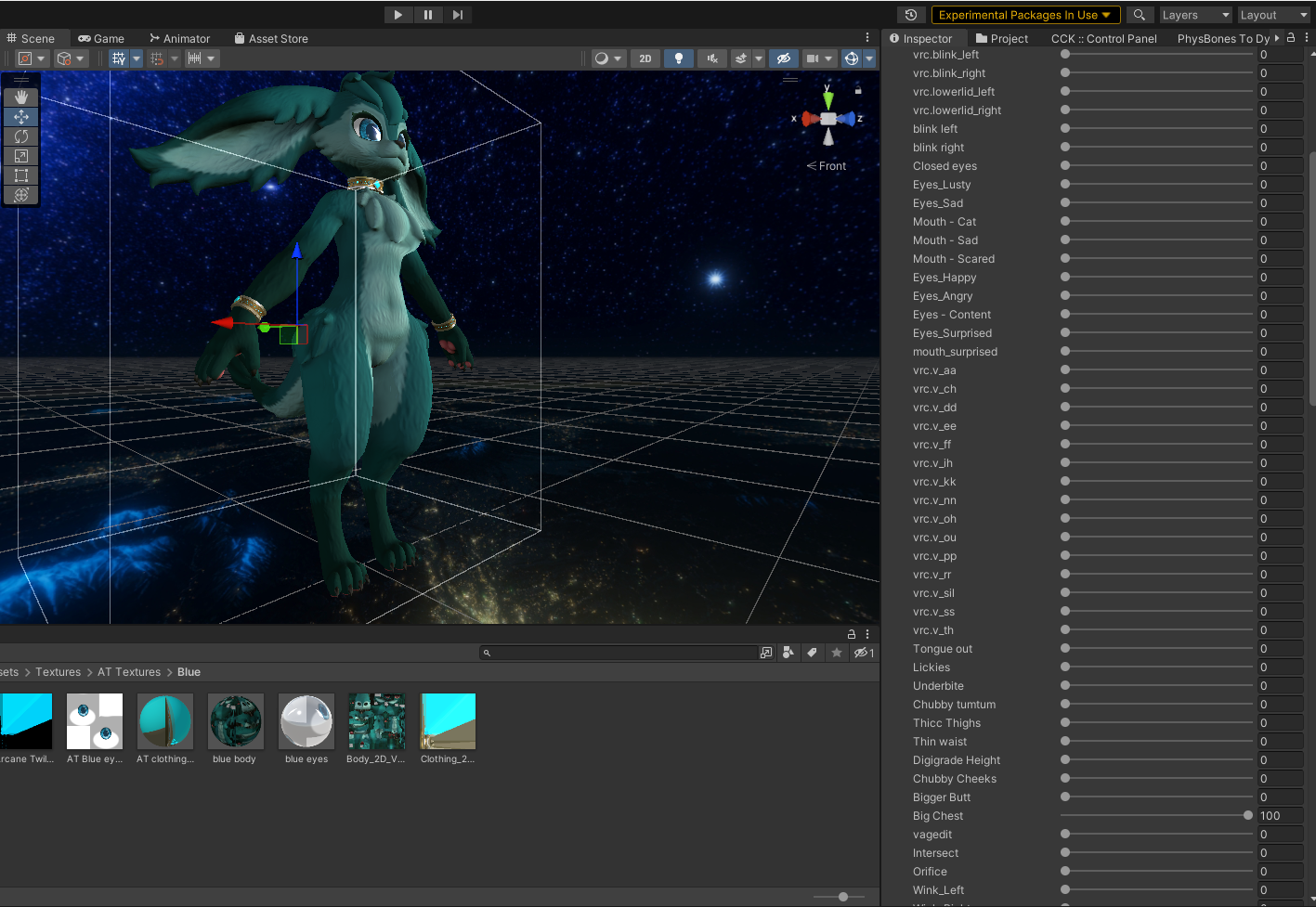Search by type filter icon

coord(788,653)
